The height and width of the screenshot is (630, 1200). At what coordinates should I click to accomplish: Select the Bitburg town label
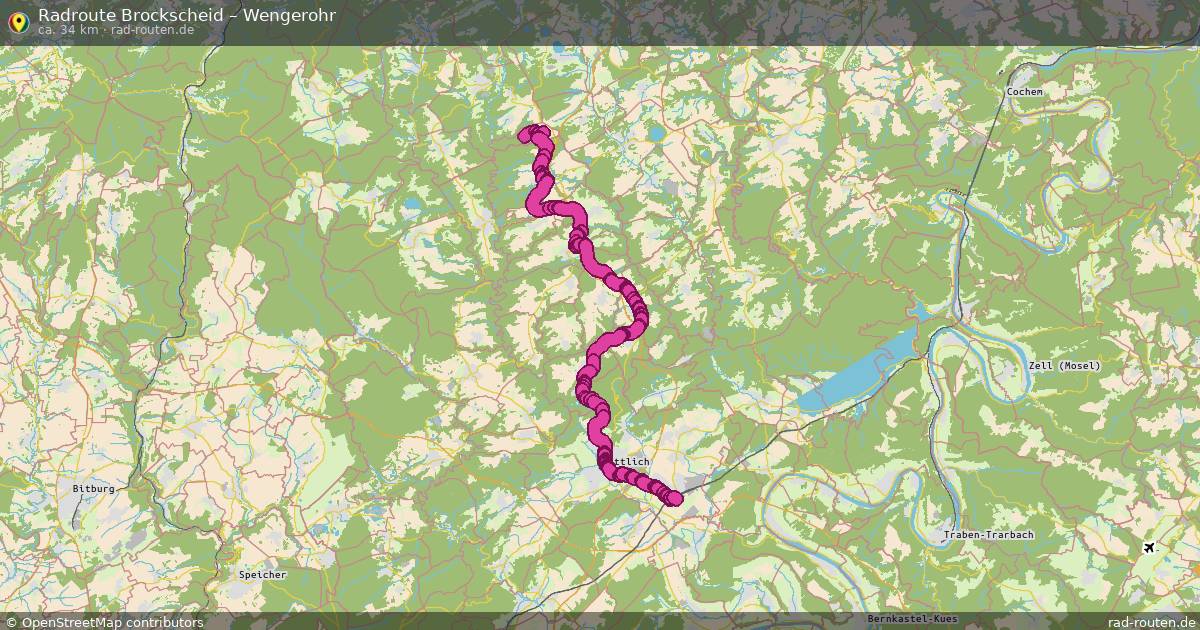[94, 489]
